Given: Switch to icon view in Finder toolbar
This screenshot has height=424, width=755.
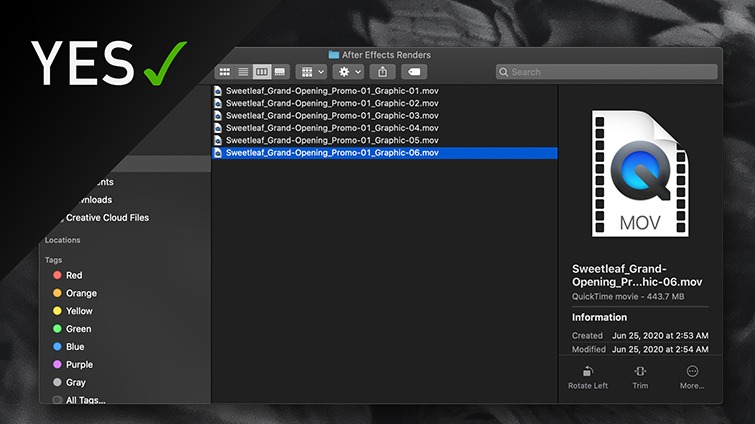Looking at the screenshot, I should pos(225,72).
